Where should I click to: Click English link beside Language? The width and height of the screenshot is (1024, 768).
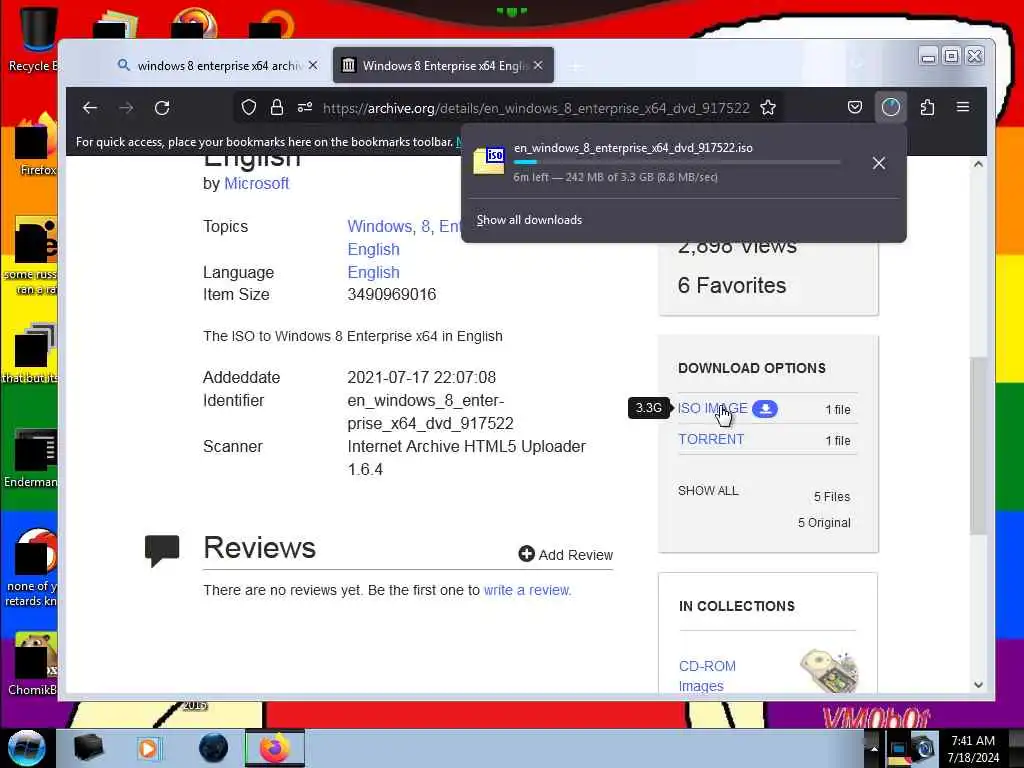tap(374, 272)
